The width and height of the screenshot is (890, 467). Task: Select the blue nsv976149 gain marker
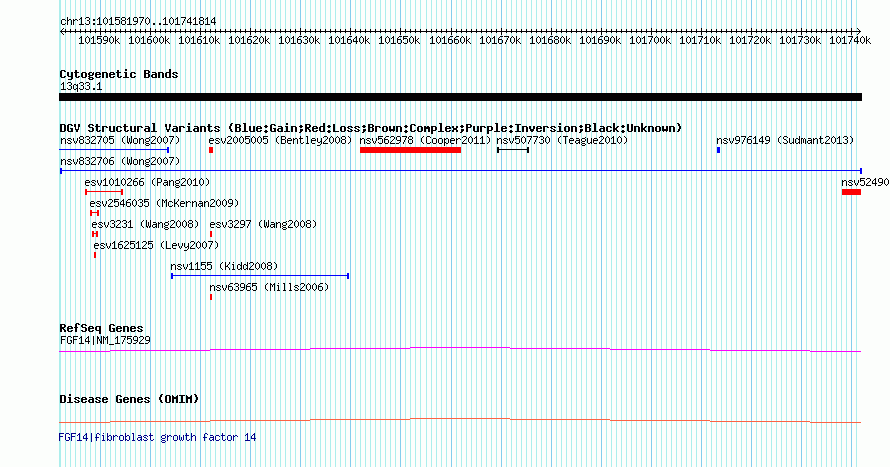point(719,150)
